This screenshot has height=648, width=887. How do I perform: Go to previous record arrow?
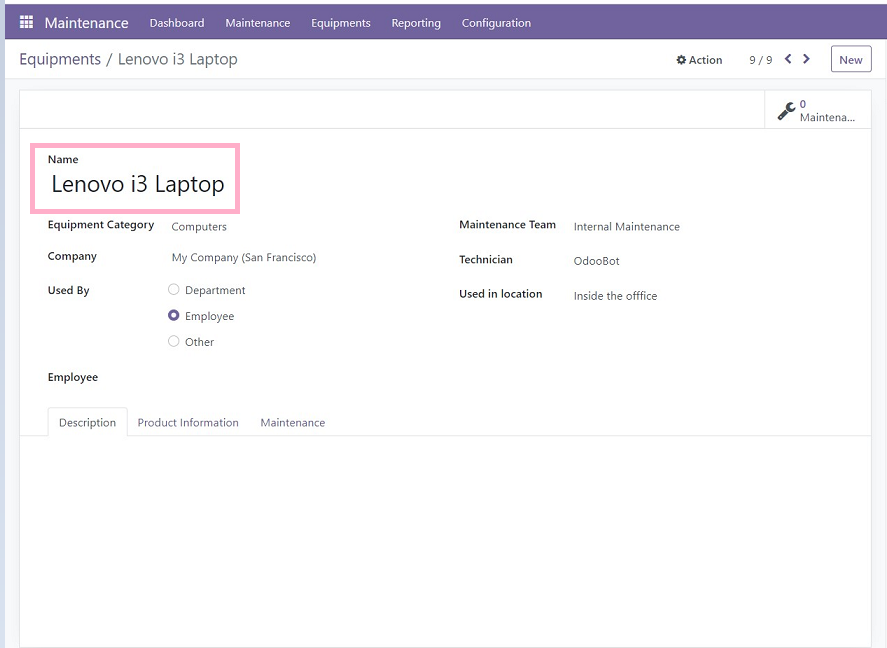[x=788, y=59]
